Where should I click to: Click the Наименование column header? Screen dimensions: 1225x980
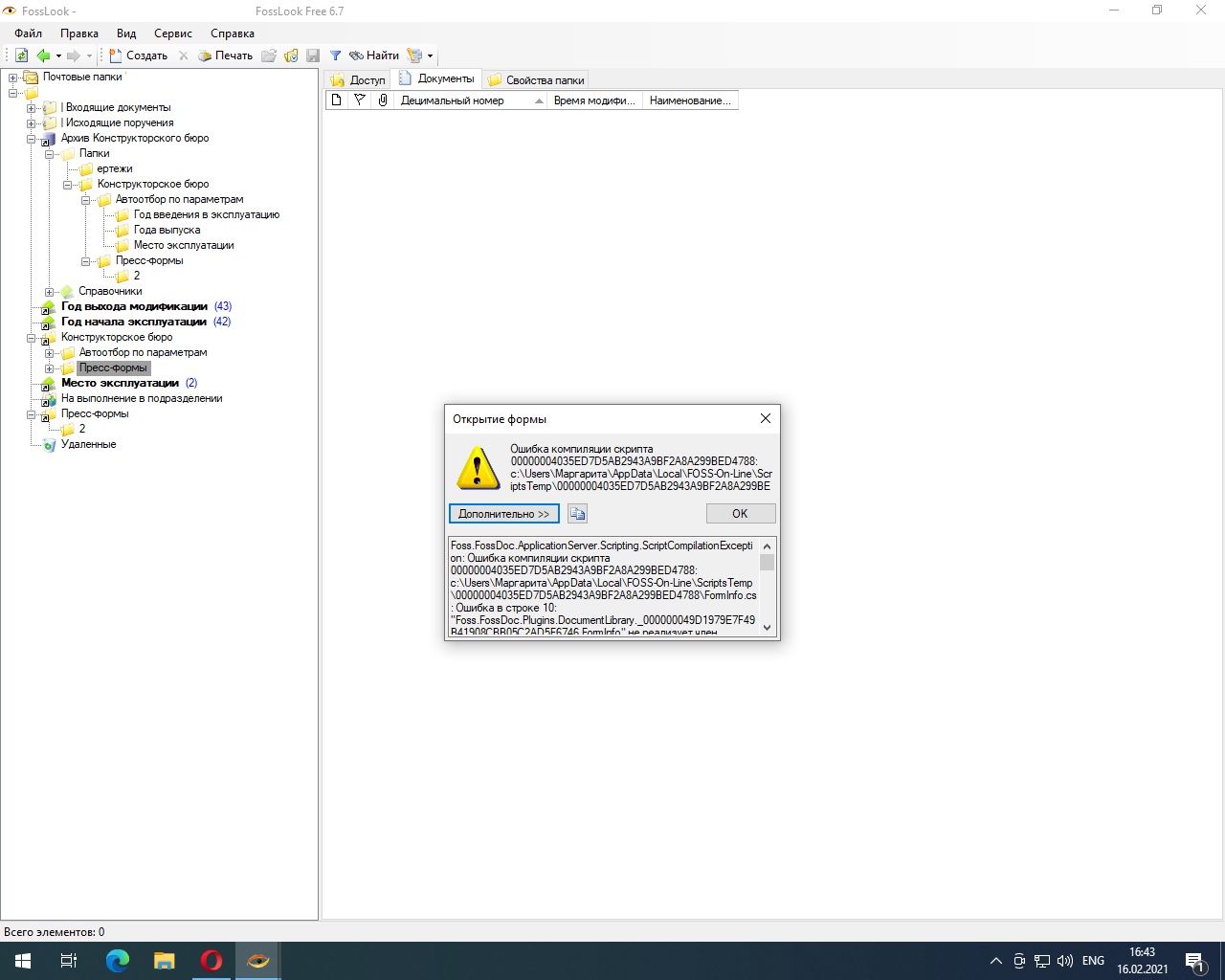coord(690,100)
